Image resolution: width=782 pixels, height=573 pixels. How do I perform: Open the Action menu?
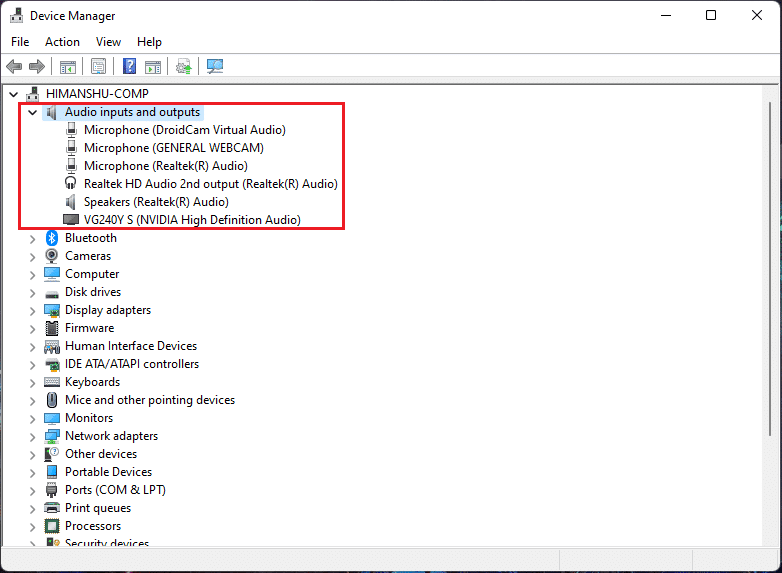(62, 42)
